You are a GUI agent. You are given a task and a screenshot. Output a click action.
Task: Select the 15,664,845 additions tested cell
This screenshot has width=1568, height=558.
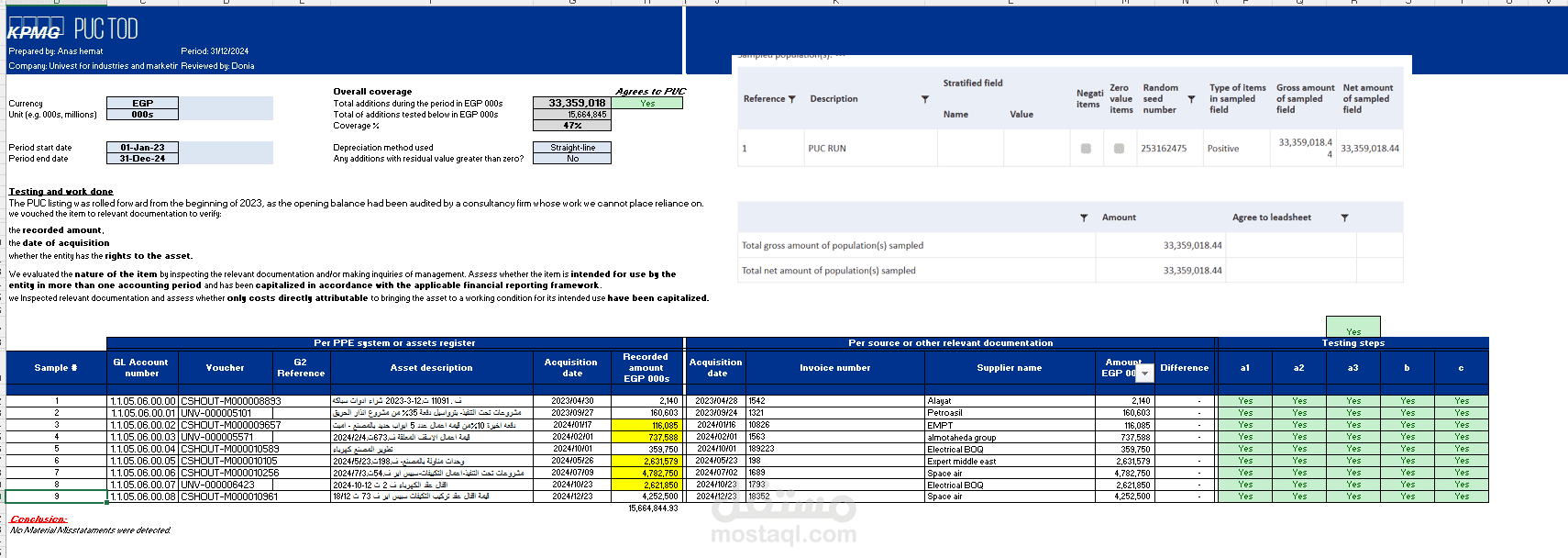point(572,115)
